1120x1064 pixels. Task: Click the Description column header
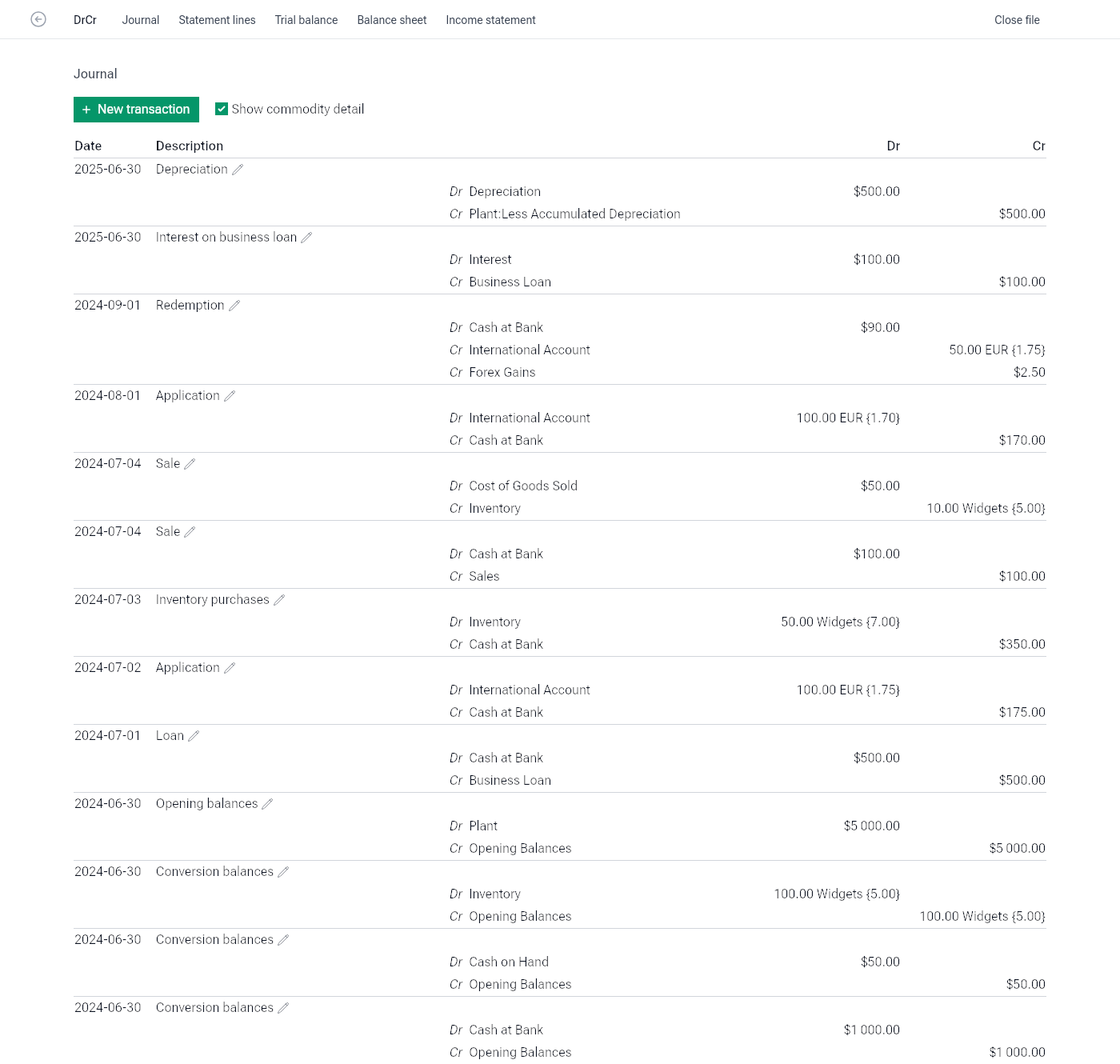tap(190, 146)
